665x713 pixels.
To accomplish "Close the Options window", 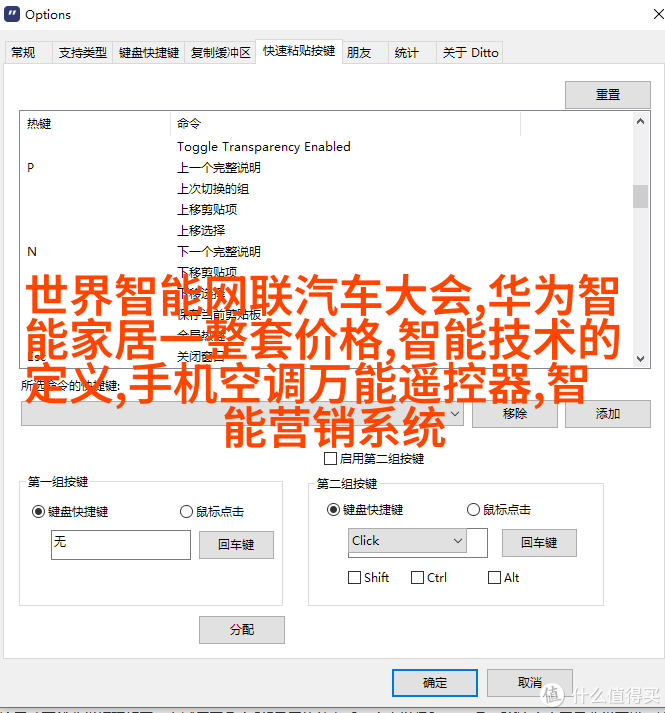I will pyautogui.click(x=658, y=14).
